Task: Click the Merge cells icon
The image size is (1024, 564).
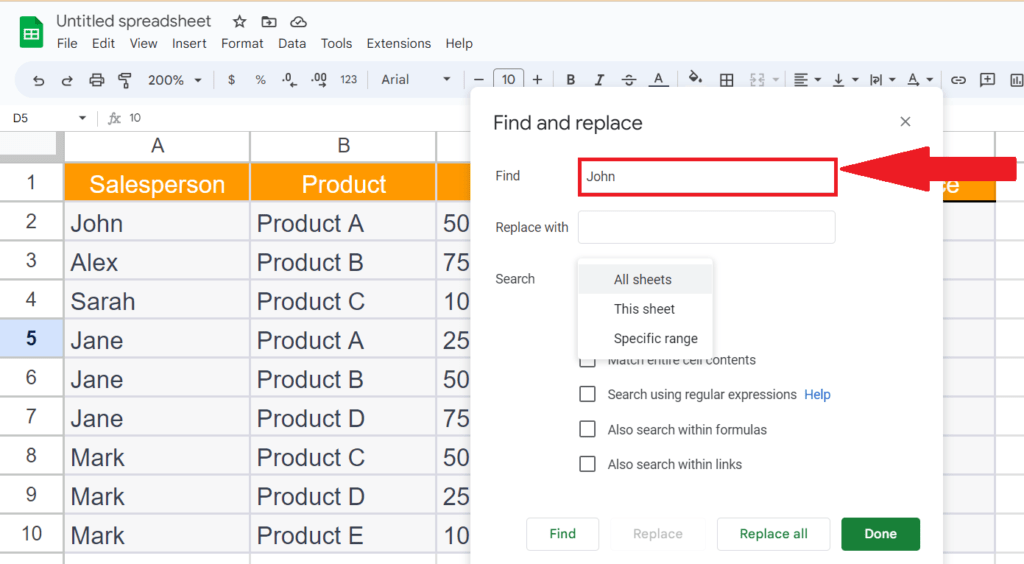Action: point(757,80)
